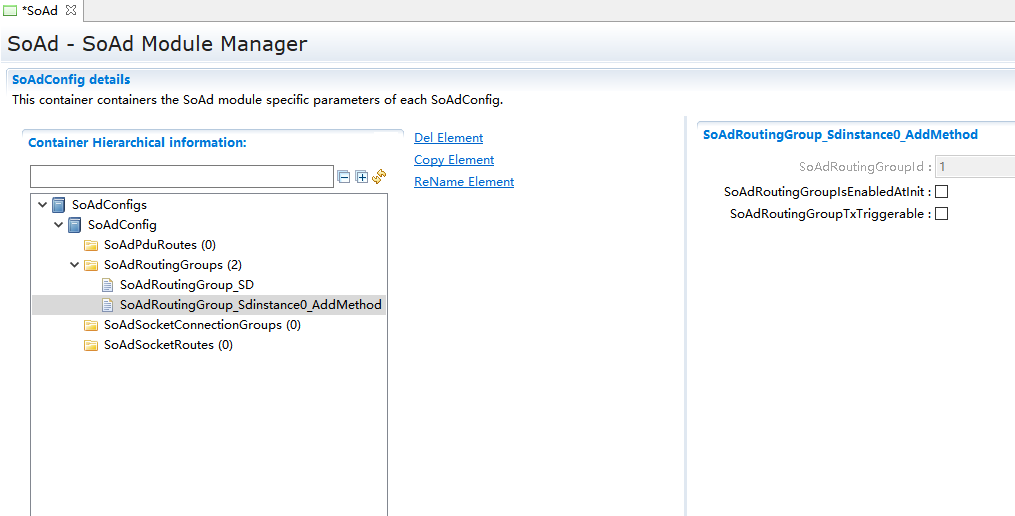Click the Copy Element link
The height and width of the screenshot is (516, 1015).
pyautogui.click(x=454, y=160)
